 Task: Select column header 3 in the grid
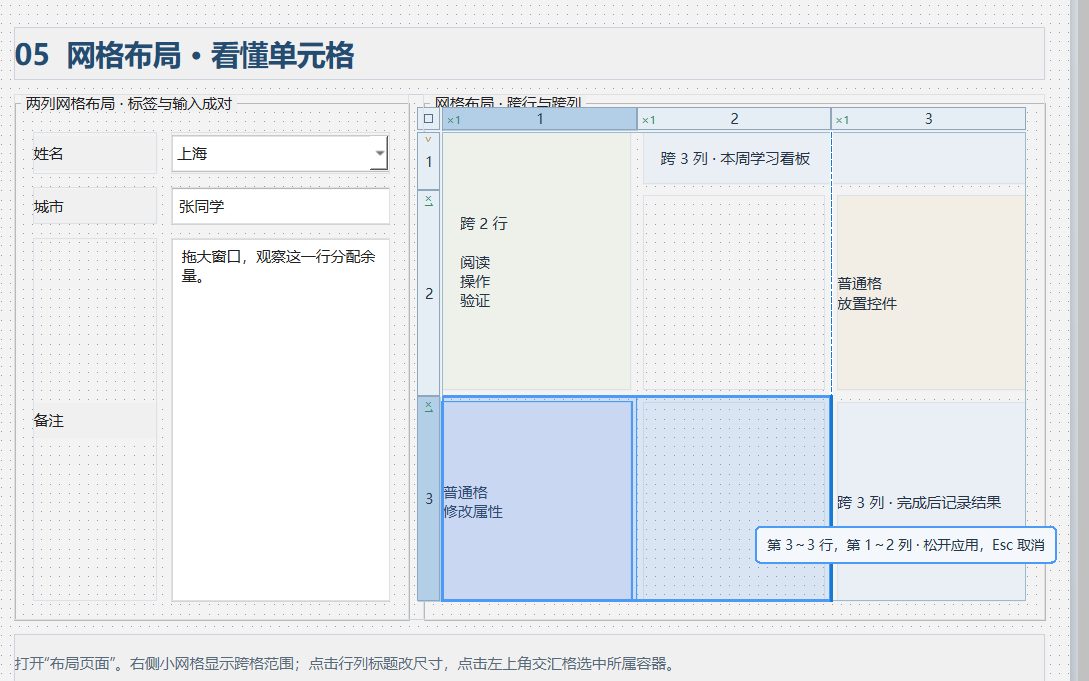click(x=929, y=119)
